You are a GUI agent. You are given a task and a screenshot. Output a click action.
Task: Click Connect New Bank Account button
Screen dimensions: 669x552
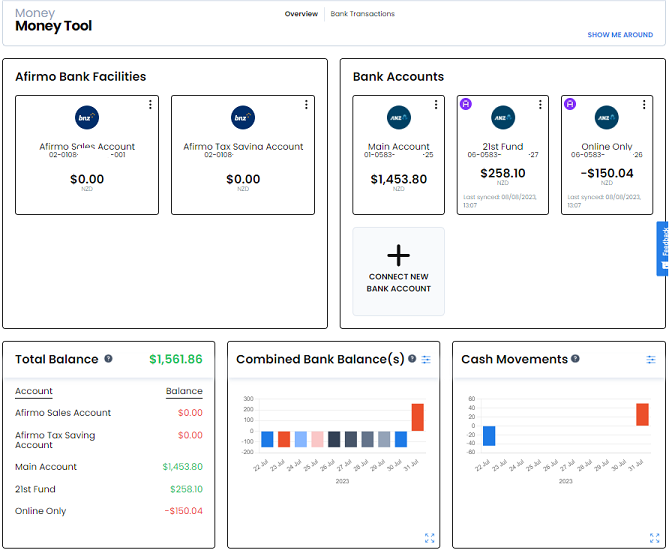coord(398,271)
